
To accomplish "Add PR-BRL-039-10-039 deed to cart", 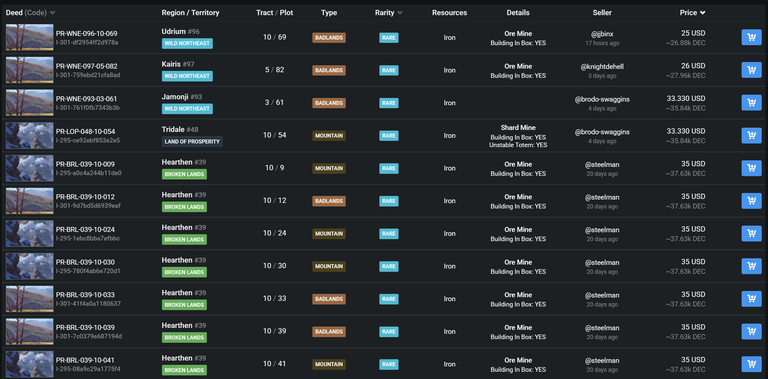I will 751,331.
